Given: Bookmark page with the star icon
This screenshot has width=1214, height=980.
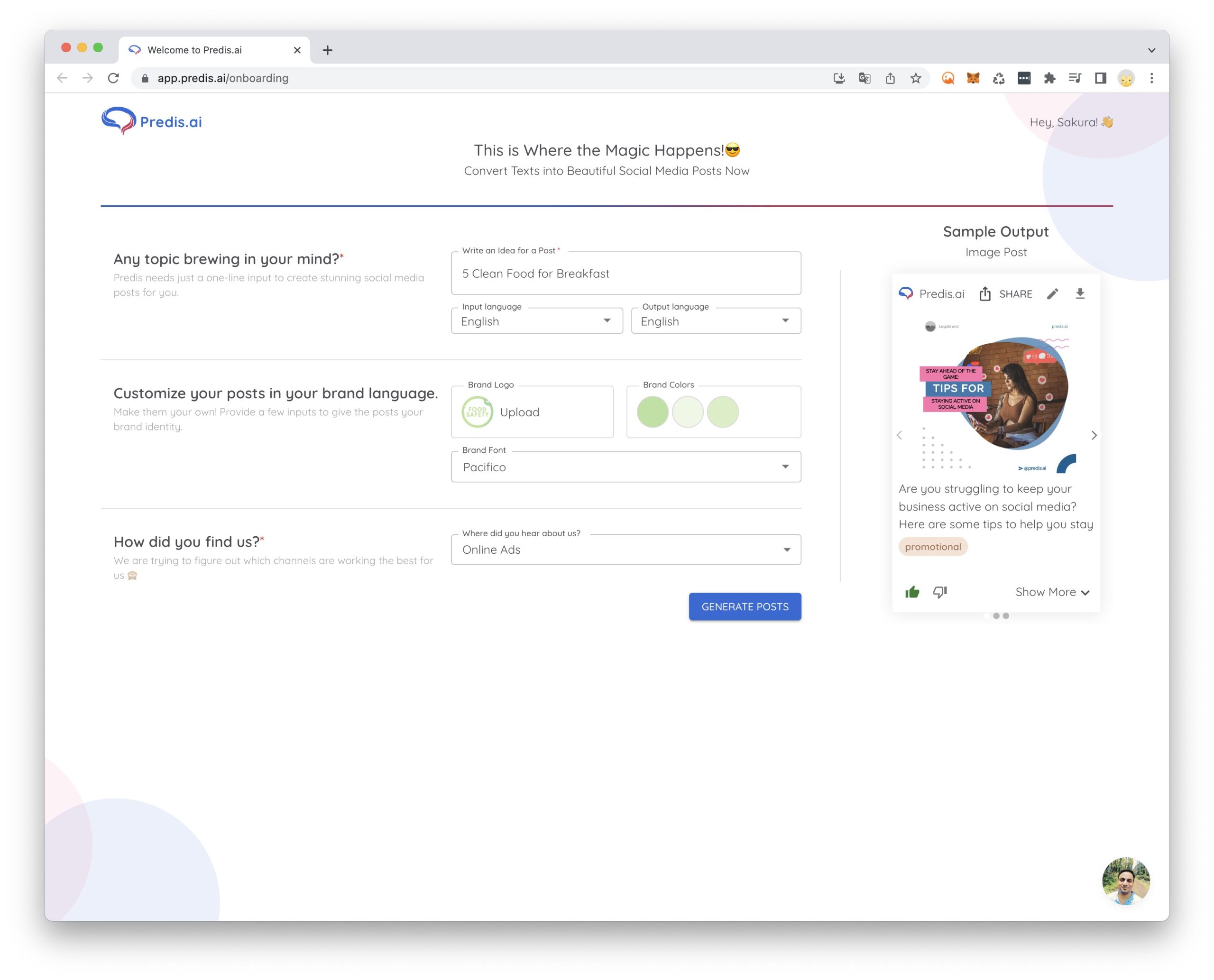Looking at the screenshot, I should coord(915,79).
